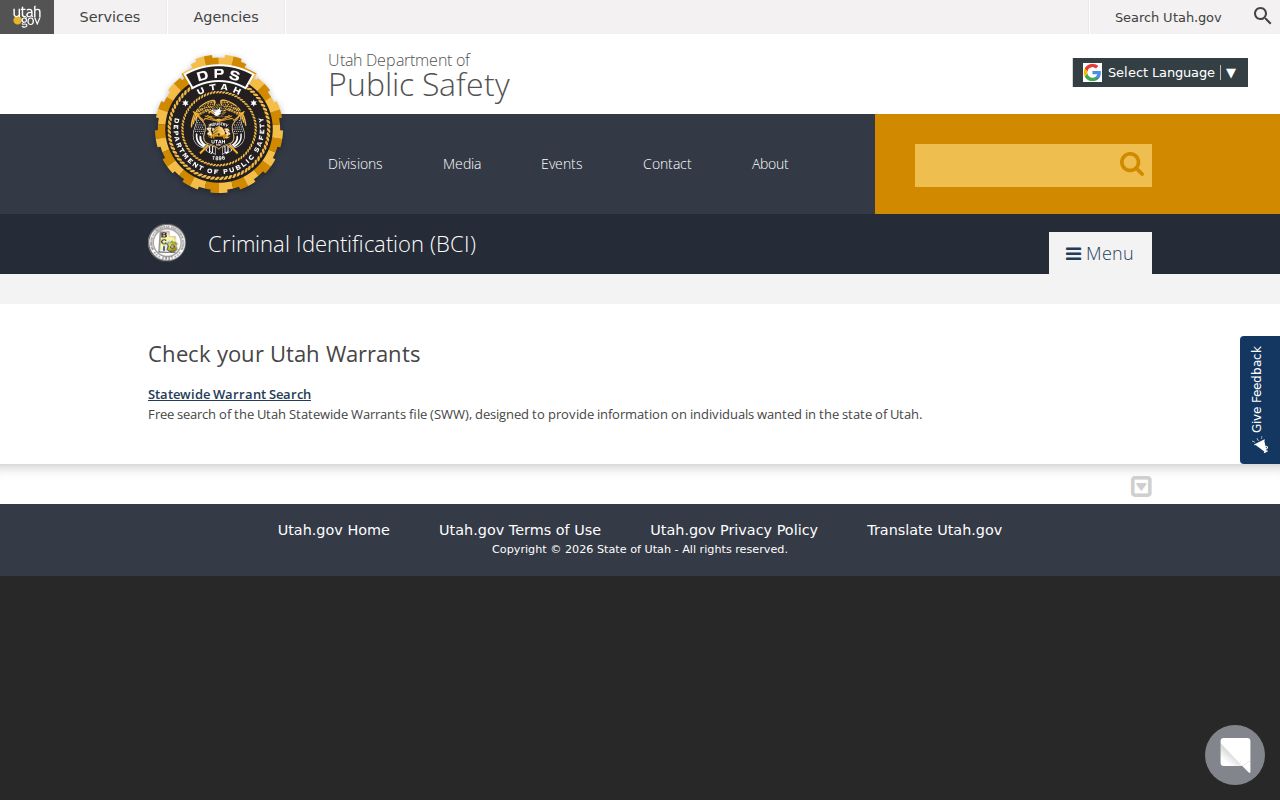Open the chat bubble widget

coord(1235,755)
